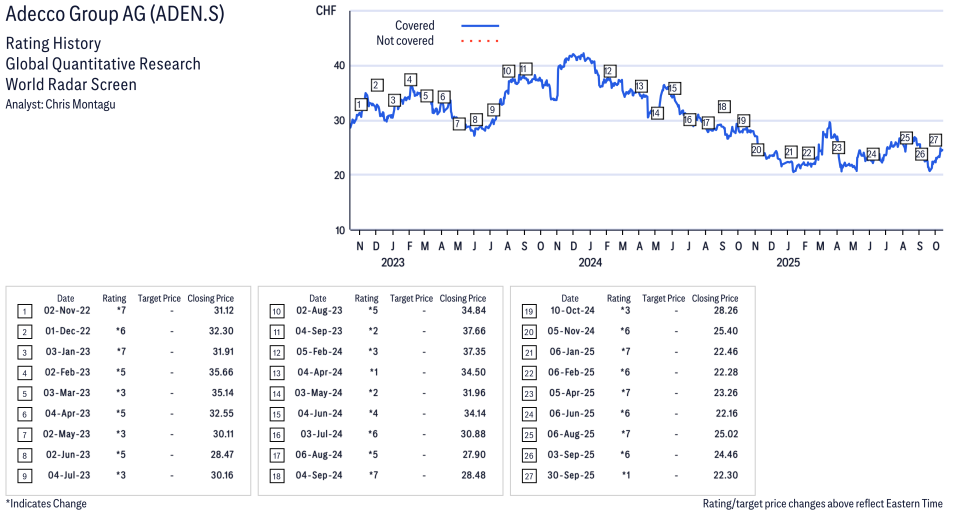Click the World Radar Screen text
The height and width of the screenshot is (510, 954).
(70, 84)
